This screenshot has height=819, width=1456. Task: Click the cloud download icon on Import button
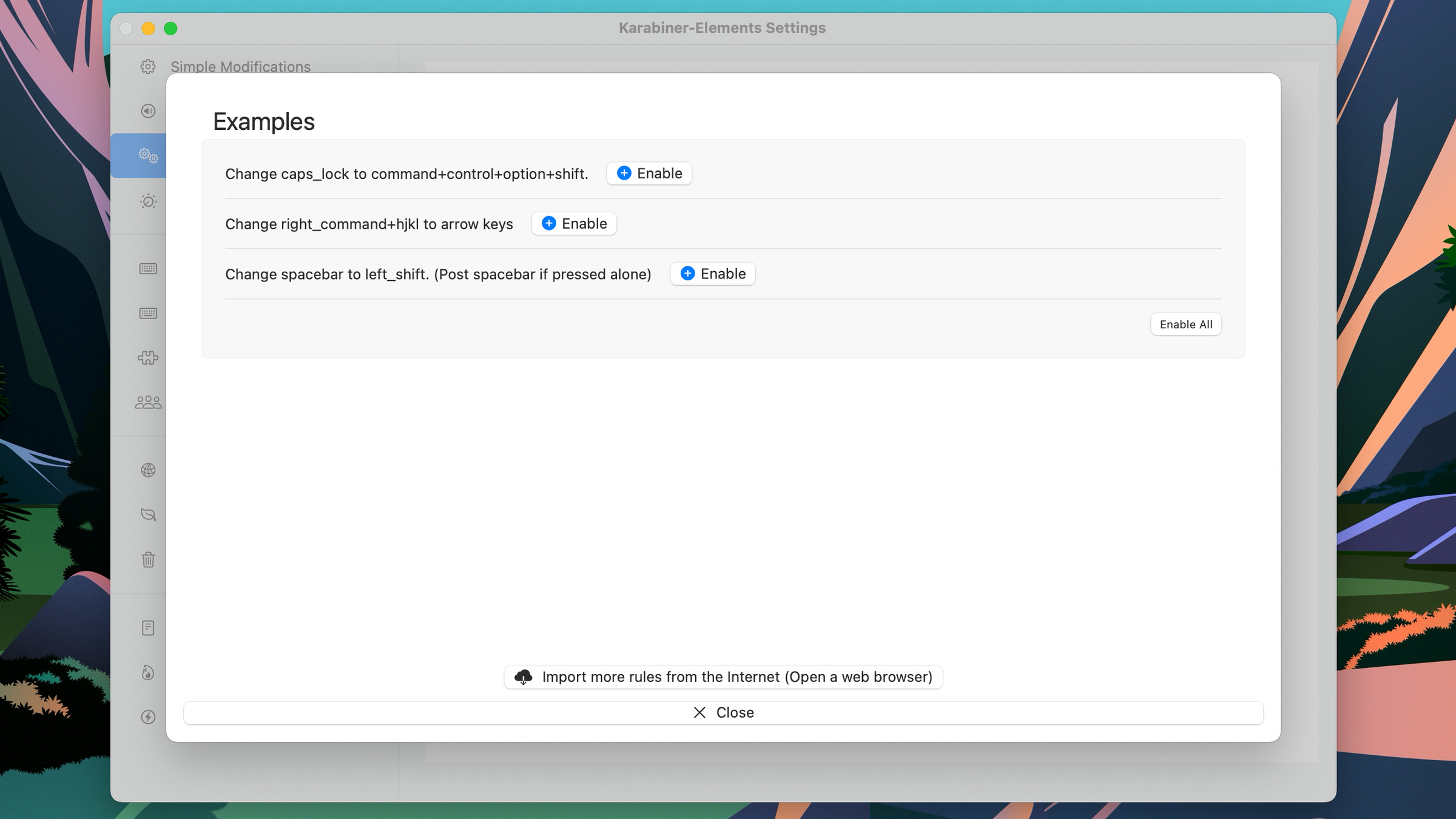coord(524,677)
